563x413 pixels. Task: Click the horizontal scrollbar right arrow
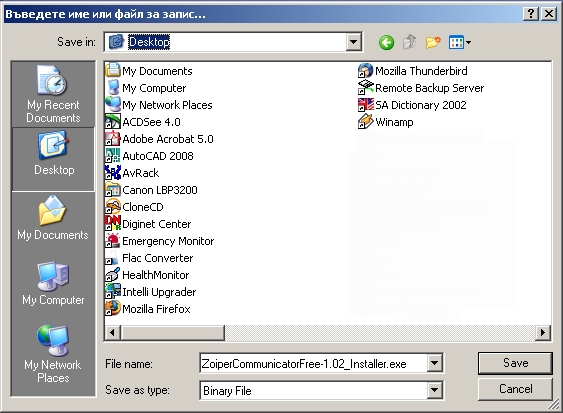(543, 333)
